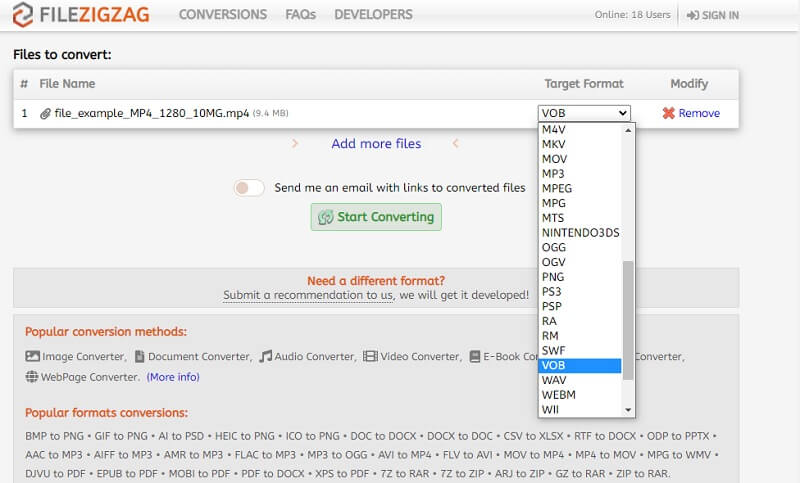The height and width of the screenshot is (483, 800).
Task: Click the Target Format column header
Action: click(584, 84)
